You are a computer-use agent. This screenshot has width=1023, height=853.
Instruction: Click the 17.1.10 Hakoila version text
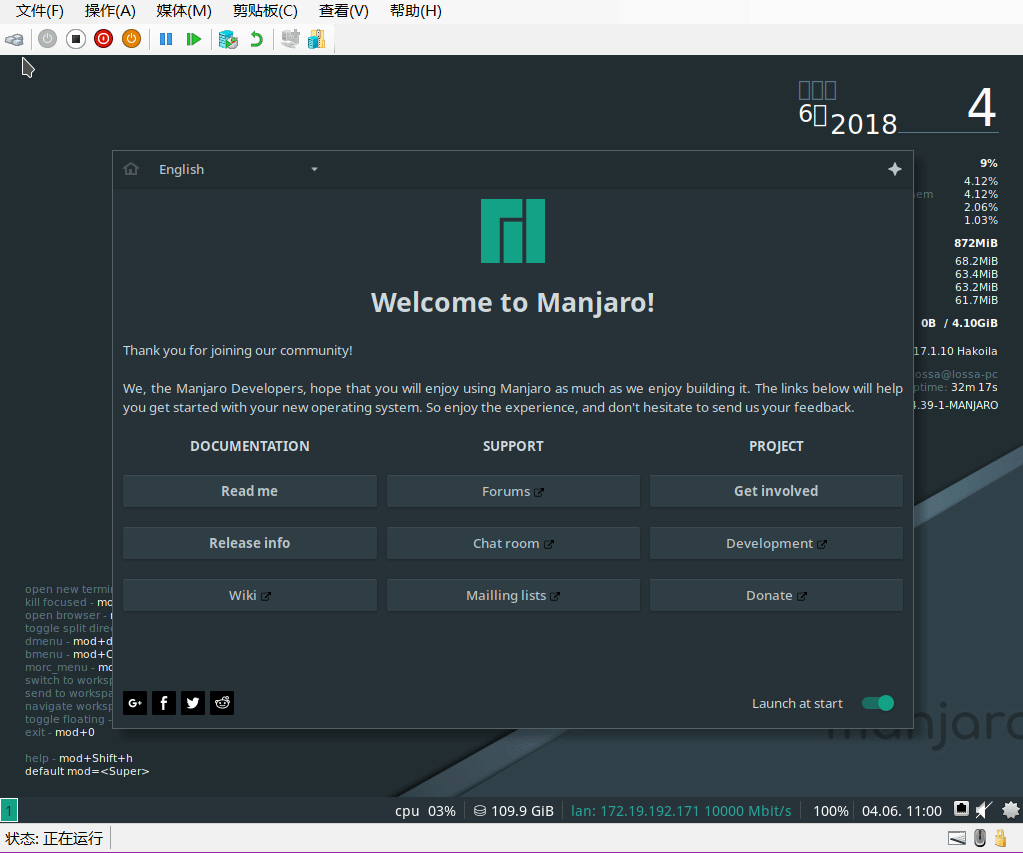pos(955,351)
